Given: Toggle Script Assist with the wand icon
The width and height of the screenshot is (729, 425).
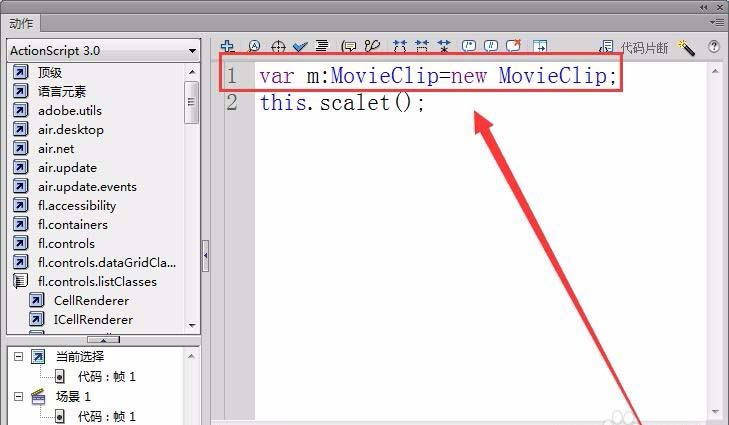Looking at the screenshot, I should click(x=686, y=47).
